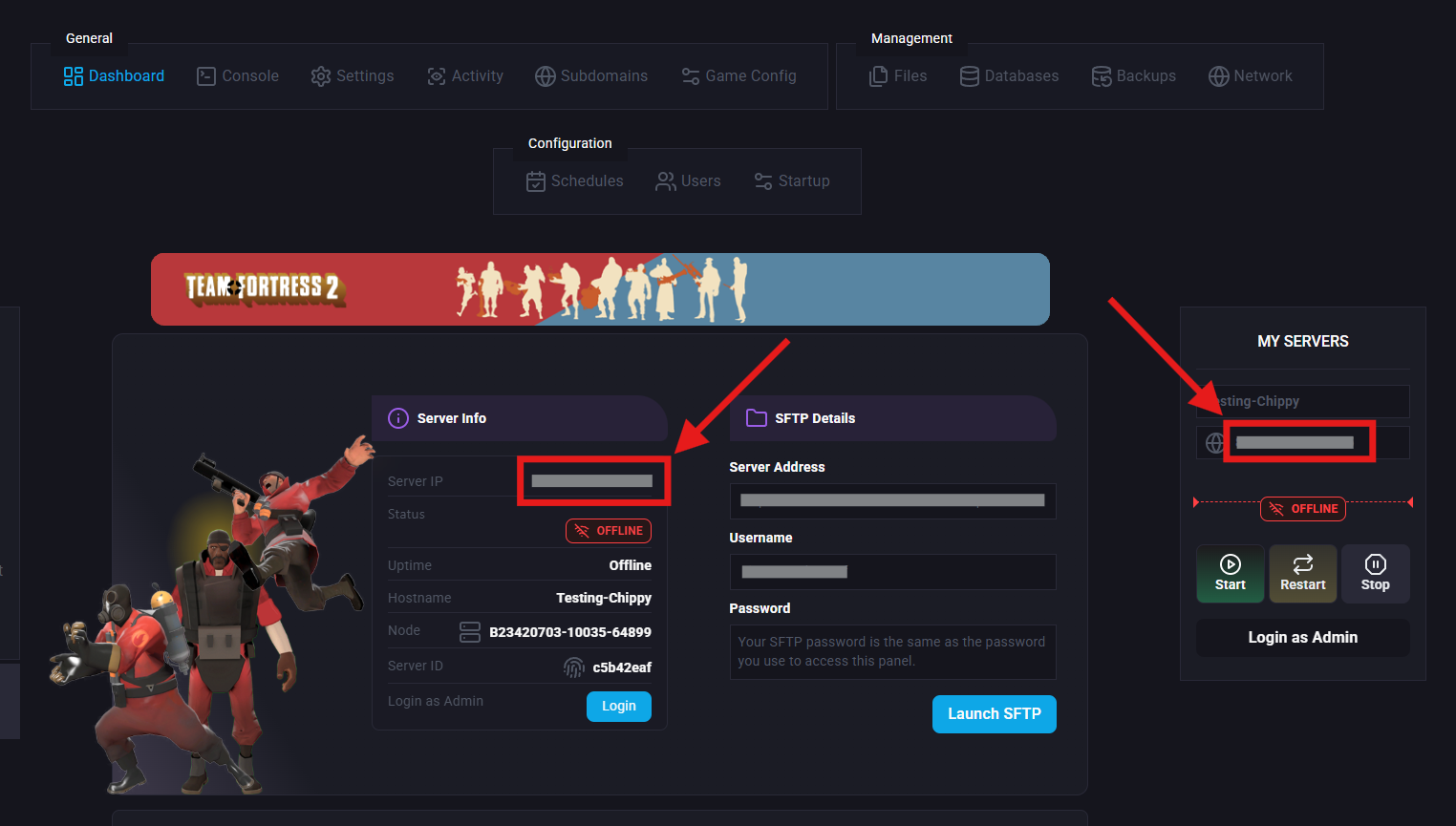Restart the server from My Servers
This screenshot has height=826, width=1456.
coord(1303,574)
